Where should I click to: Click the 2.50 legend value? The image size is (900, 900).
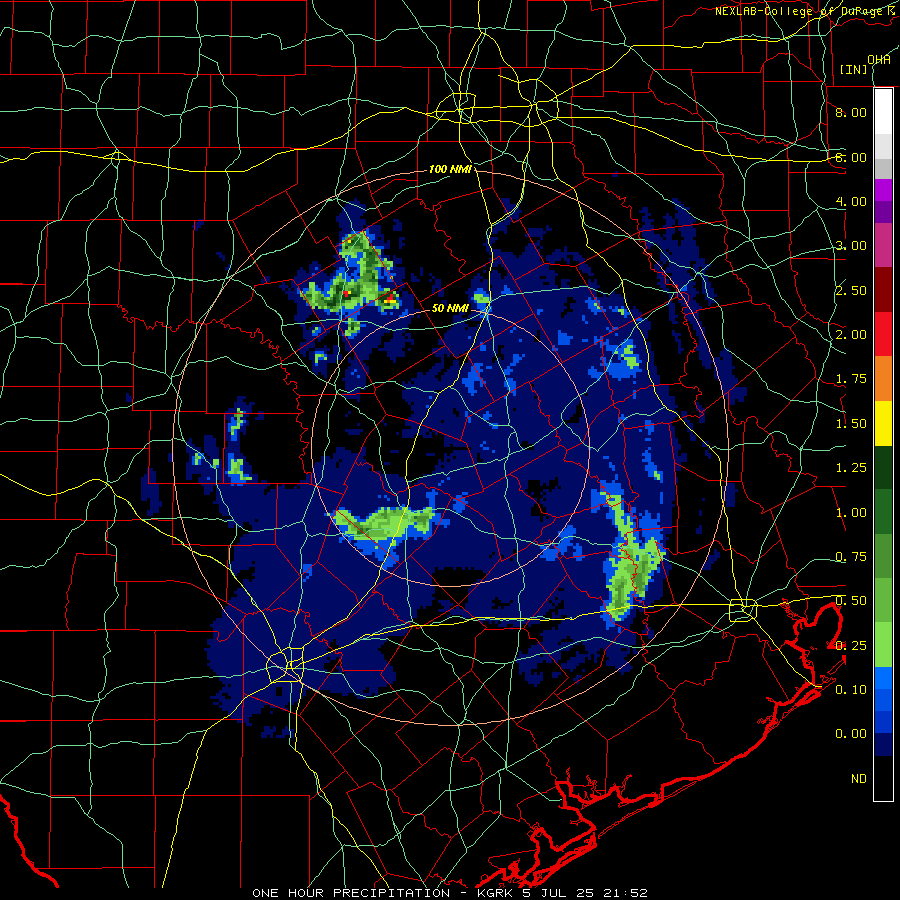[x=851, y=290]
